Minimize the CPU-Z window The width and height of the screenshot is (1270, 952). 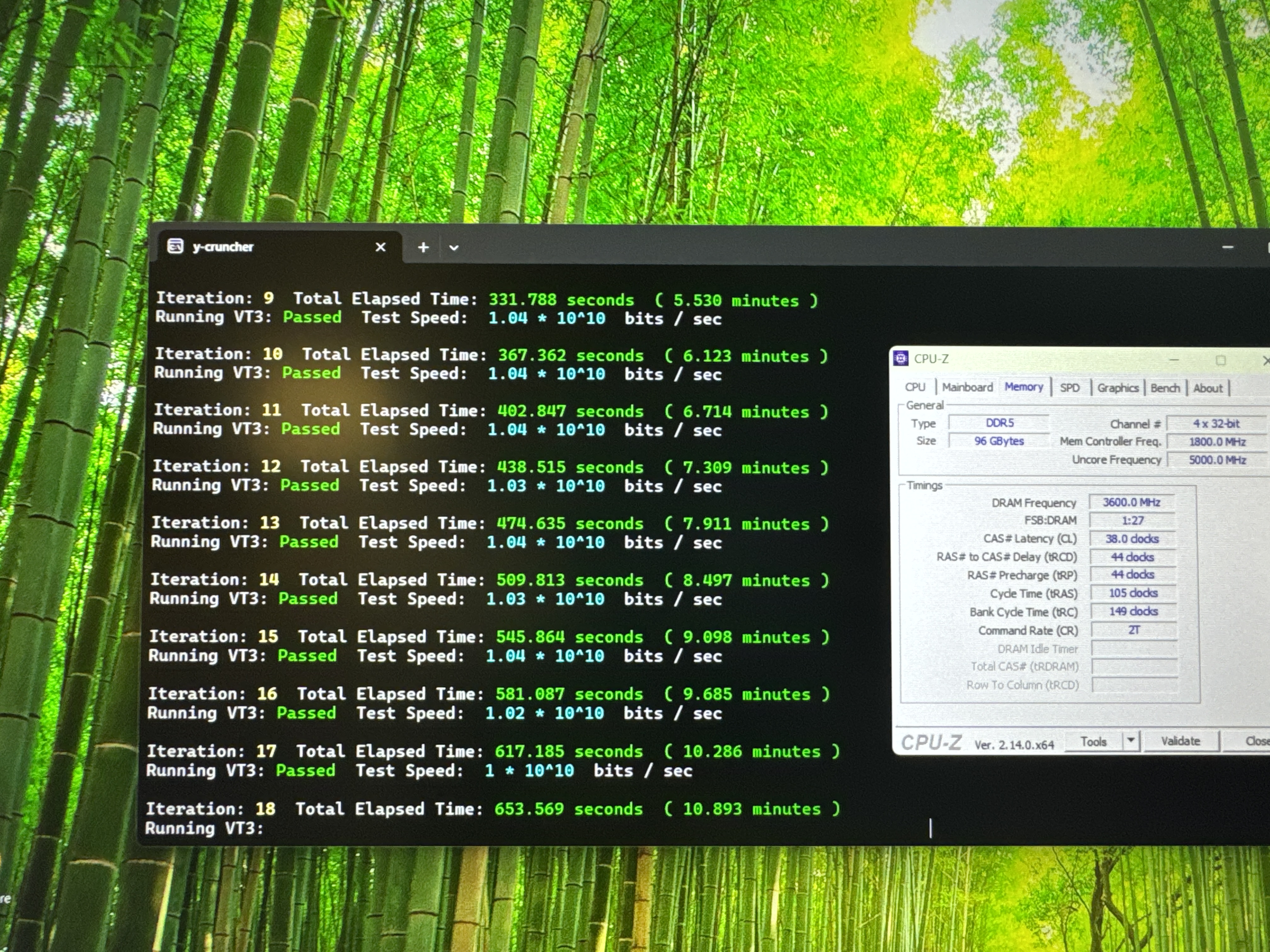(1174, 360)
